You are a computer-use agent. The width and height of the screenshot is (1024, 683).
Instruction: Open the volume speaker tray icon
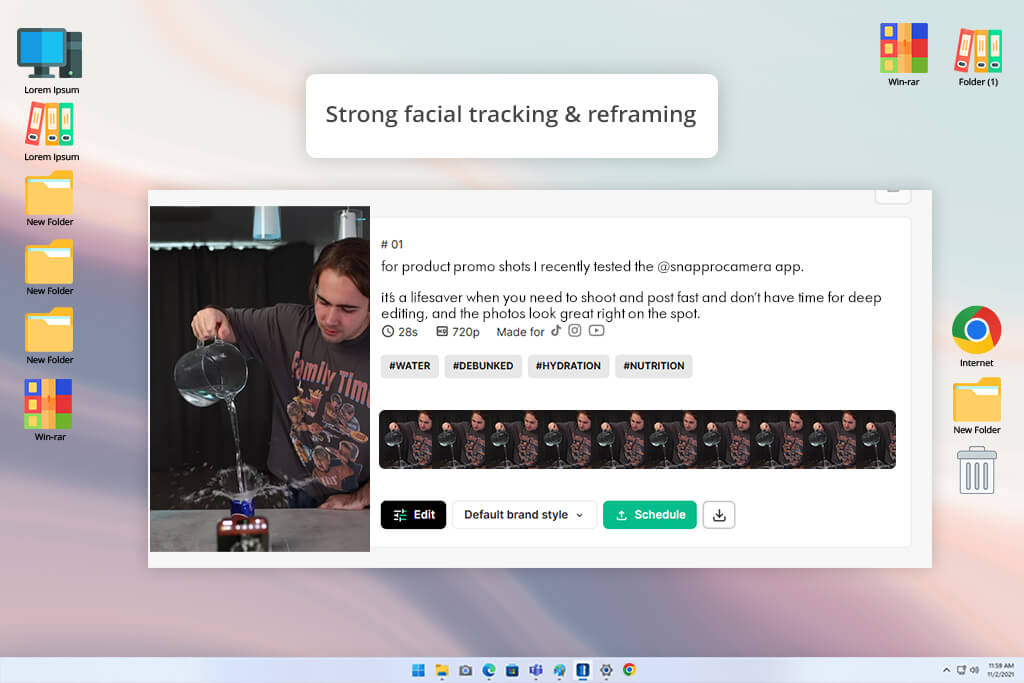click(x=974, y=670)
